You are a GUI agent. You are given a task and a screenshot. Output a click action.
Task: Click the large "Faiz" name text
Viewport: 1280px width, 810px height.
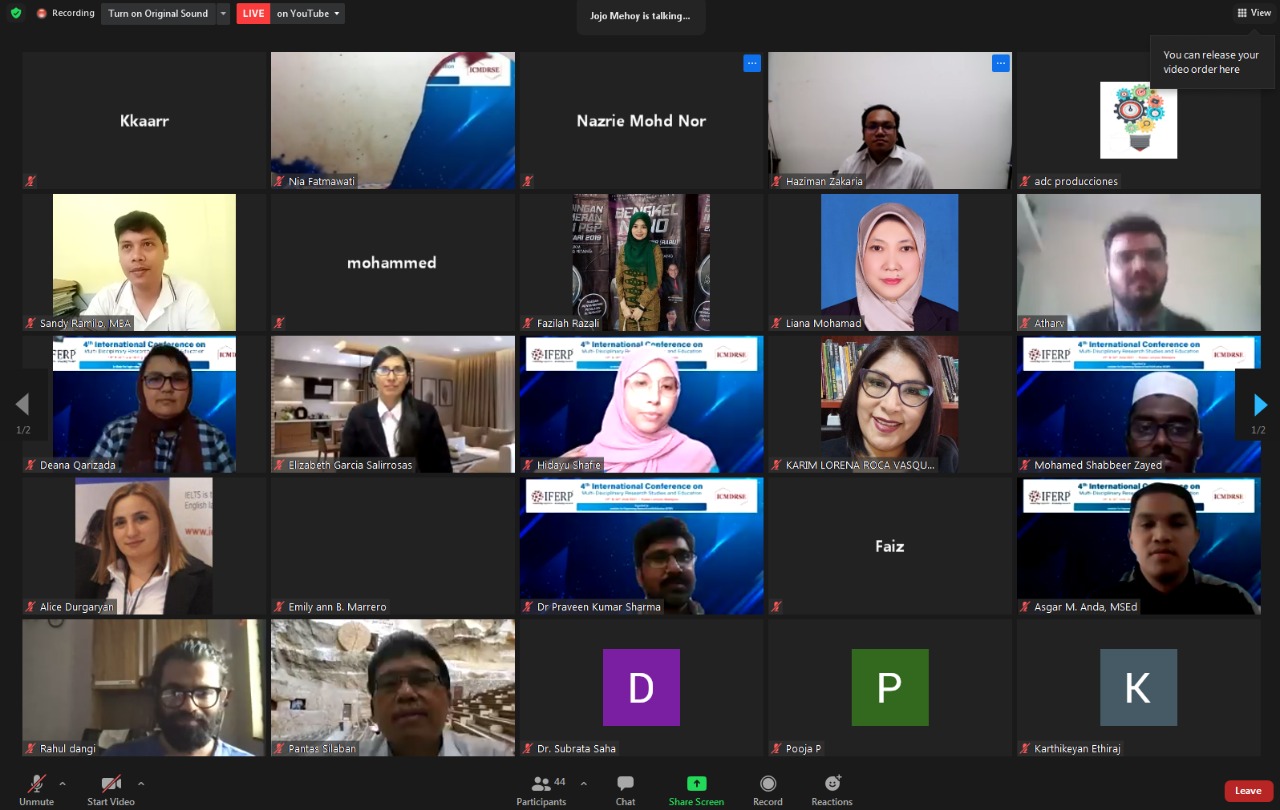pyautogui.click(x=890, y=546)
